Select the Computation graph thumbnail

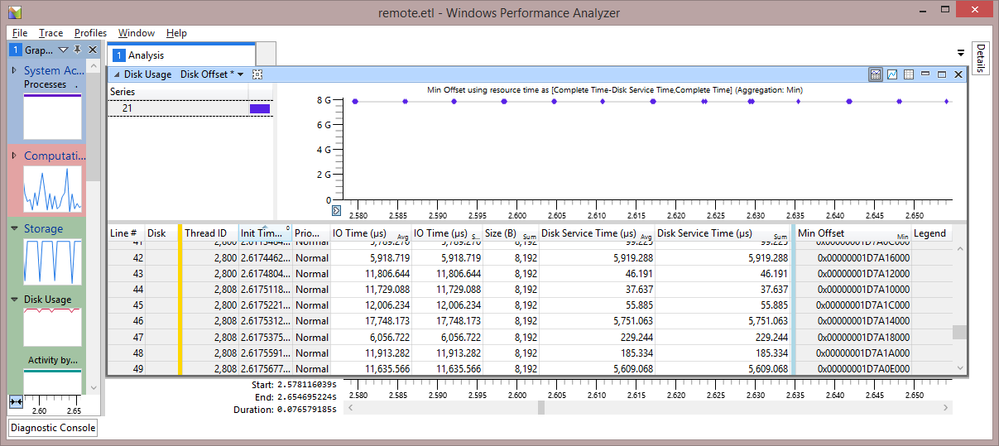[x=52, y=189]
